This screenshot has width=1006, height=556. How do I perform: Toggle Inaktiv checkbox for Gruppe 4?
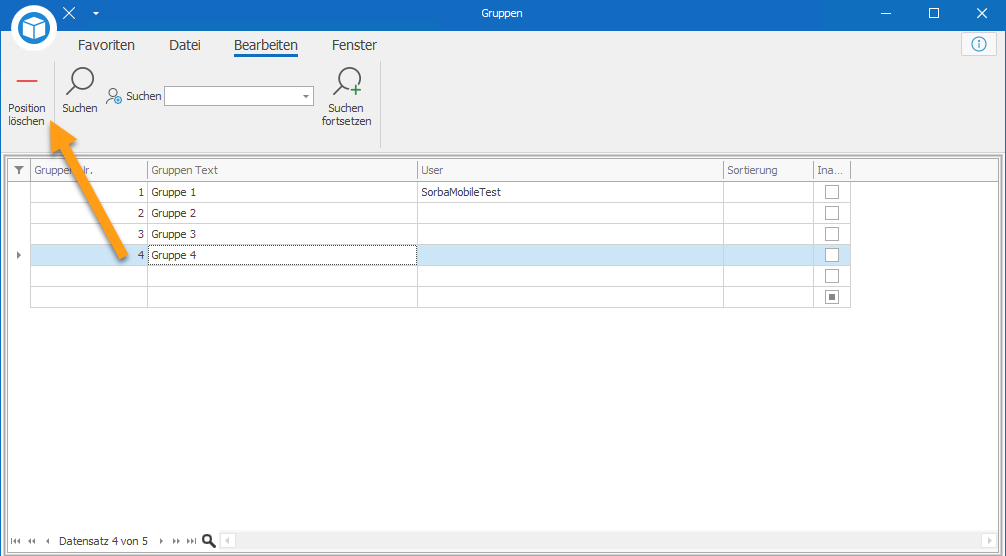point(832,255)
